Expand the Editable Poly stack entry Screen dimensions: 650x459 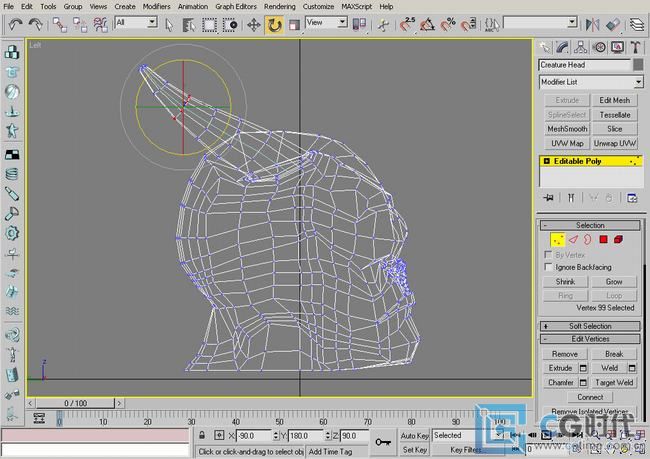[546, 161]
